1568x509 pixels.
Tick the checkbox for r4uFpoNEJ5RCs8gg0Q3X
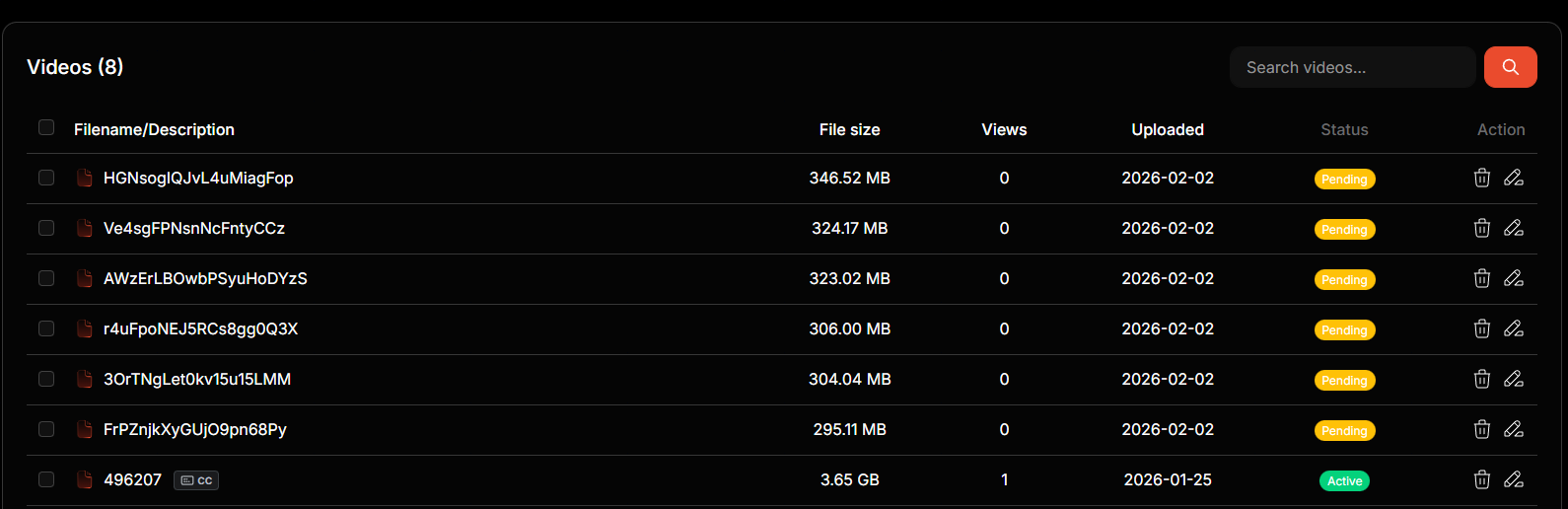[46, 328]
